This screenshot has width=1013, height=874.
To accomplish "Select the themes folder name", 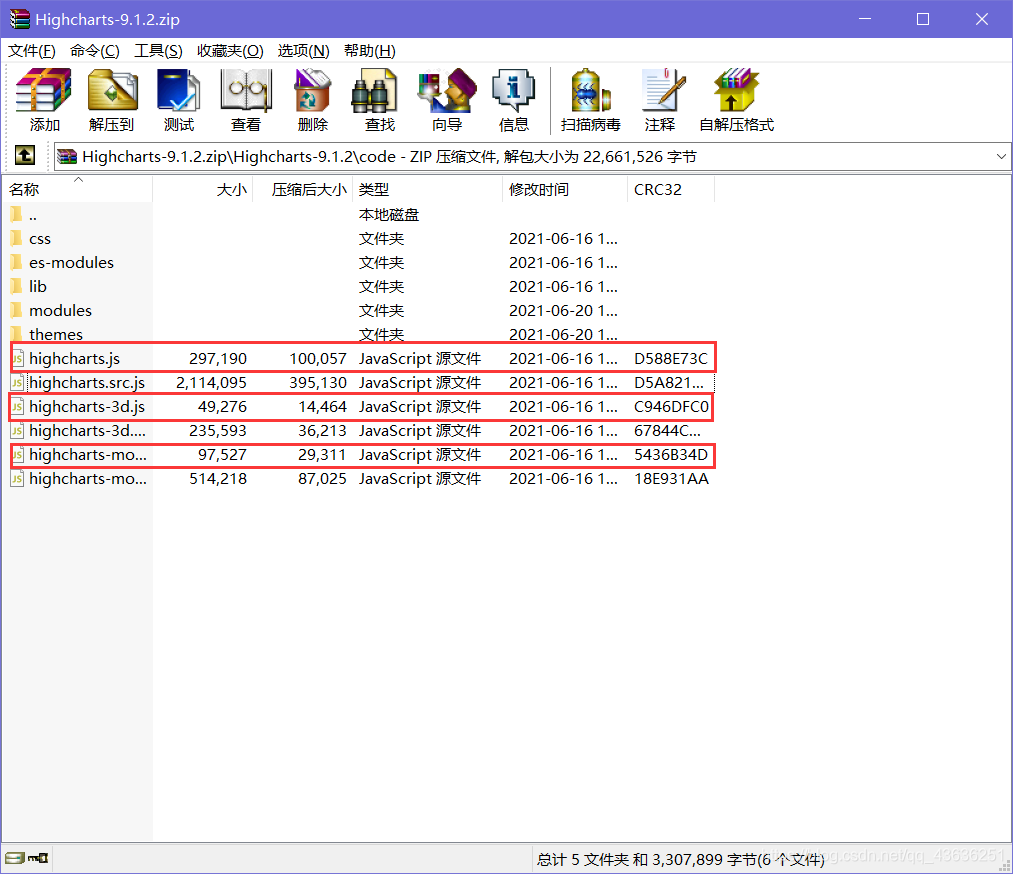I will (56, 334).
